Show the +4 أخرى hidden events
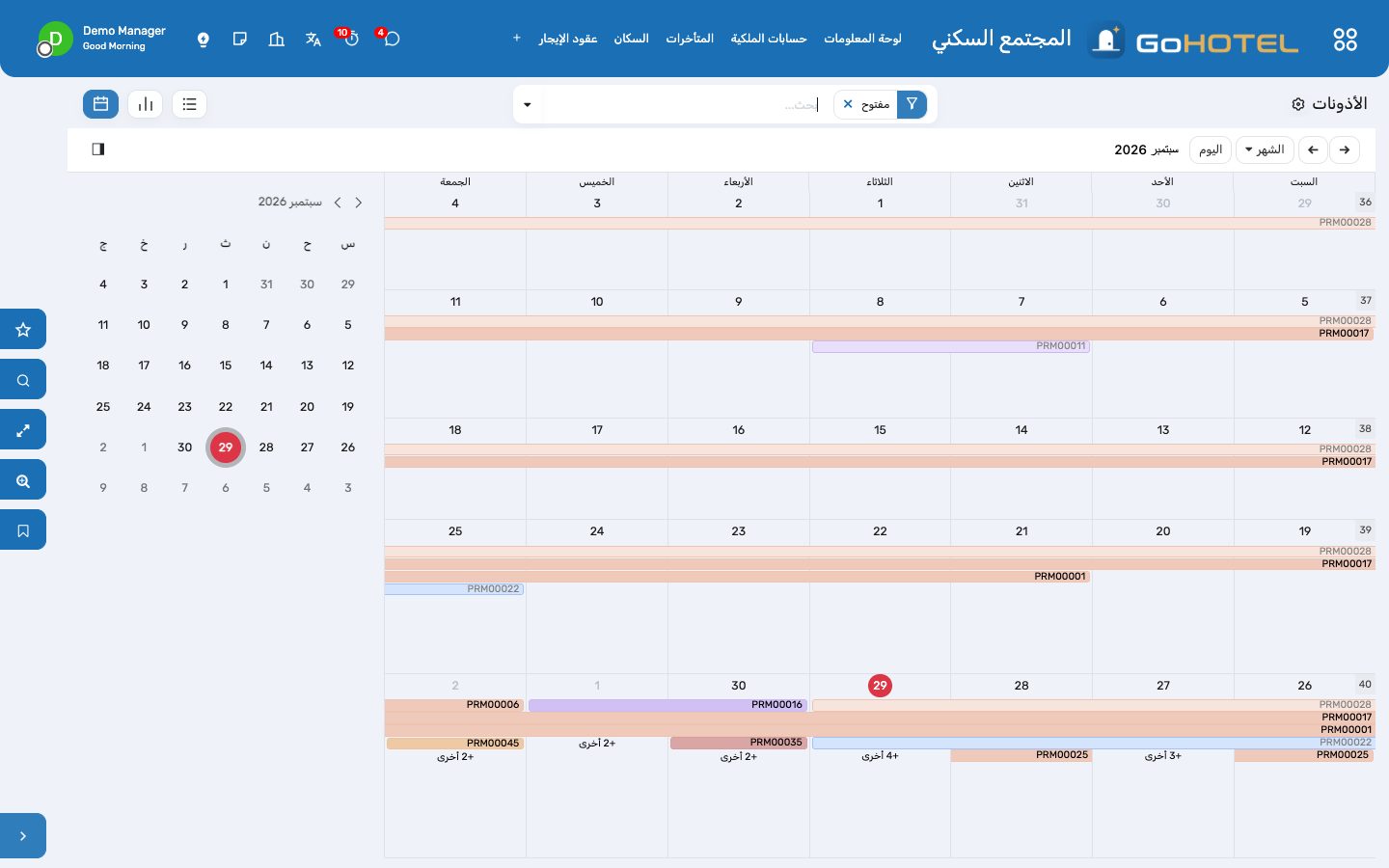Viewport: 1389px width, 868px height. click(x=880, y=756)
